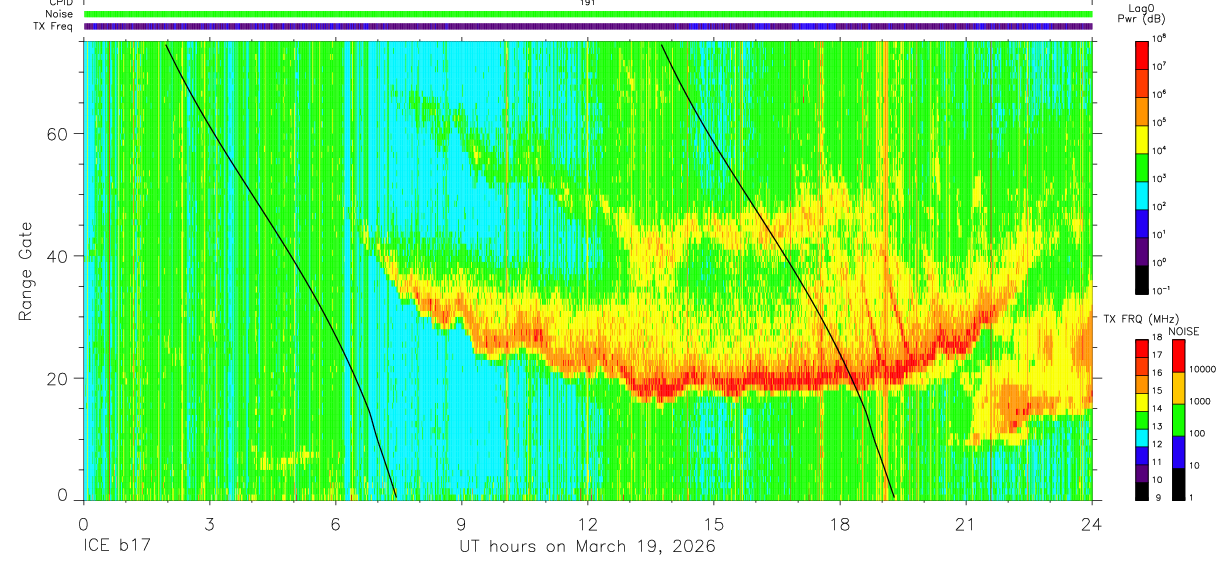Click the x-axis tick label '18'
Image resolution: width=1228 pixels, height=567 pixels.
(x=840, y=523)
